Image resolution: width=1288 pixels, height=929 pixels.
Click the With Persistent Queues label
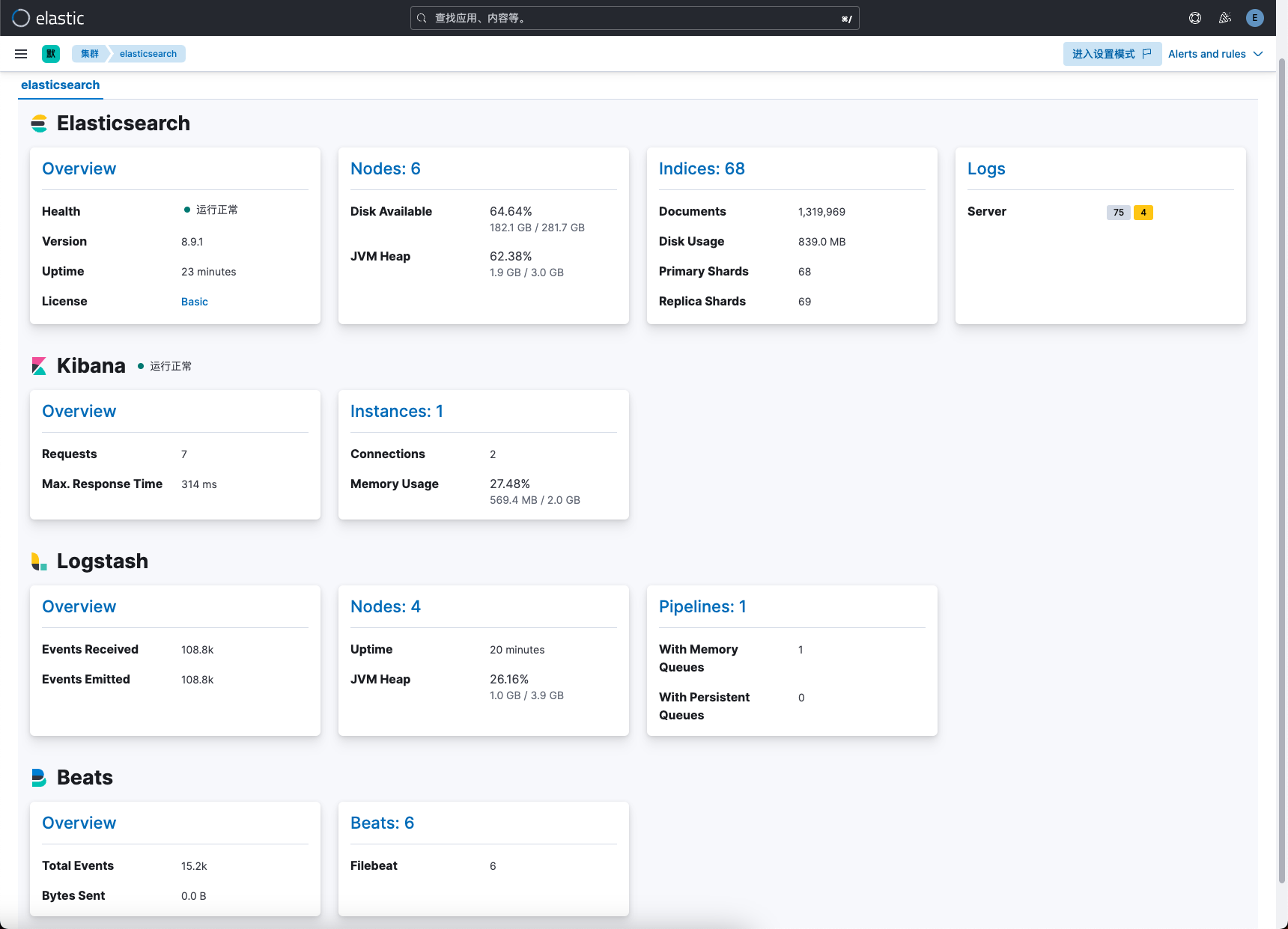(704, 707)
